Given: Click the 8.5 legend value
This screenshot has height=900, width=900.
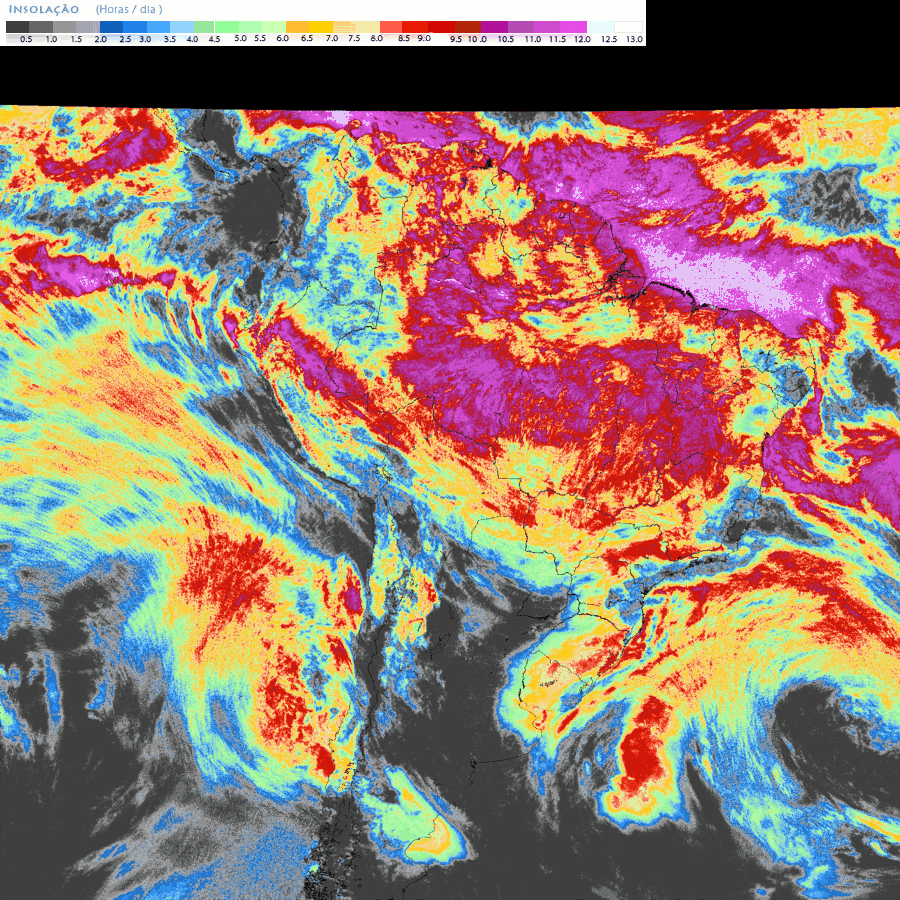Looking at the screenshot, I should 404,38.
